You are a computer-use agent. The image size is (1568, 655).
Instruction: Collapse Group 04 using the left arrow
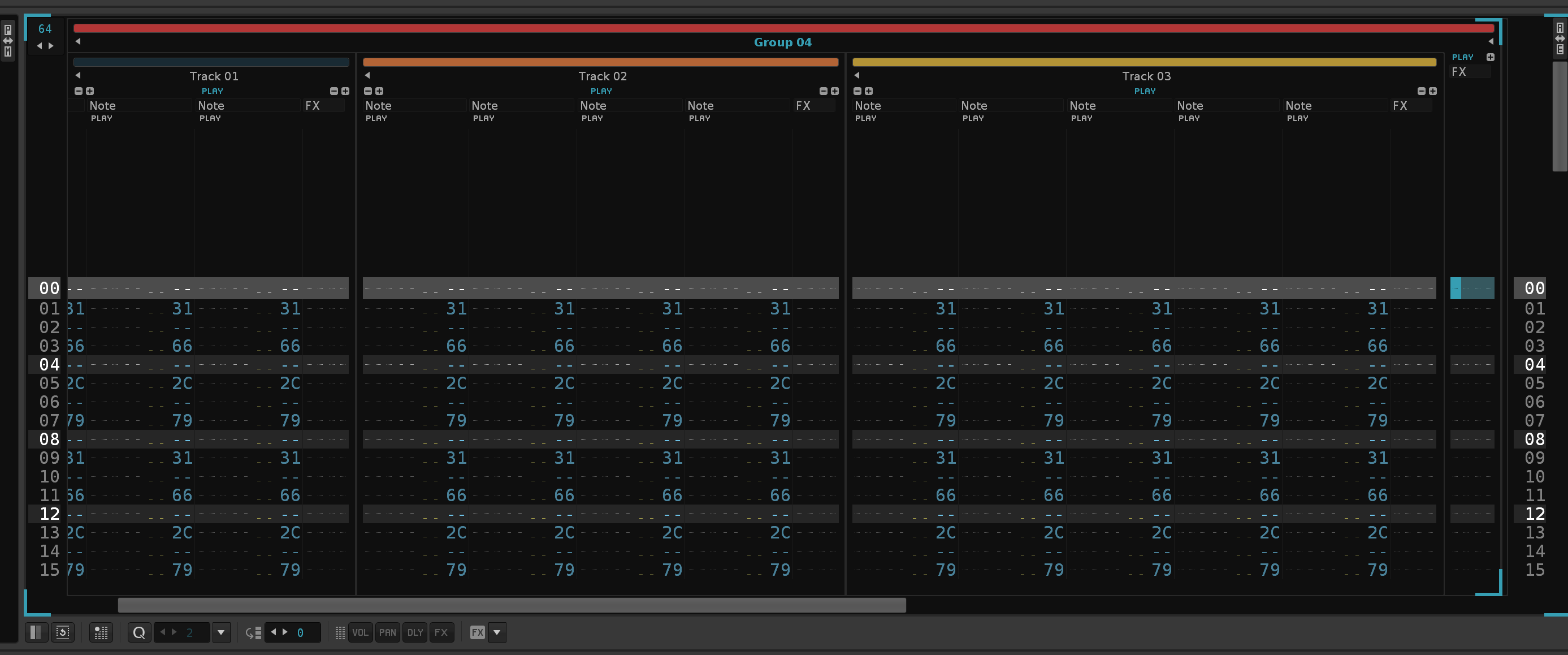pos(78,41)
